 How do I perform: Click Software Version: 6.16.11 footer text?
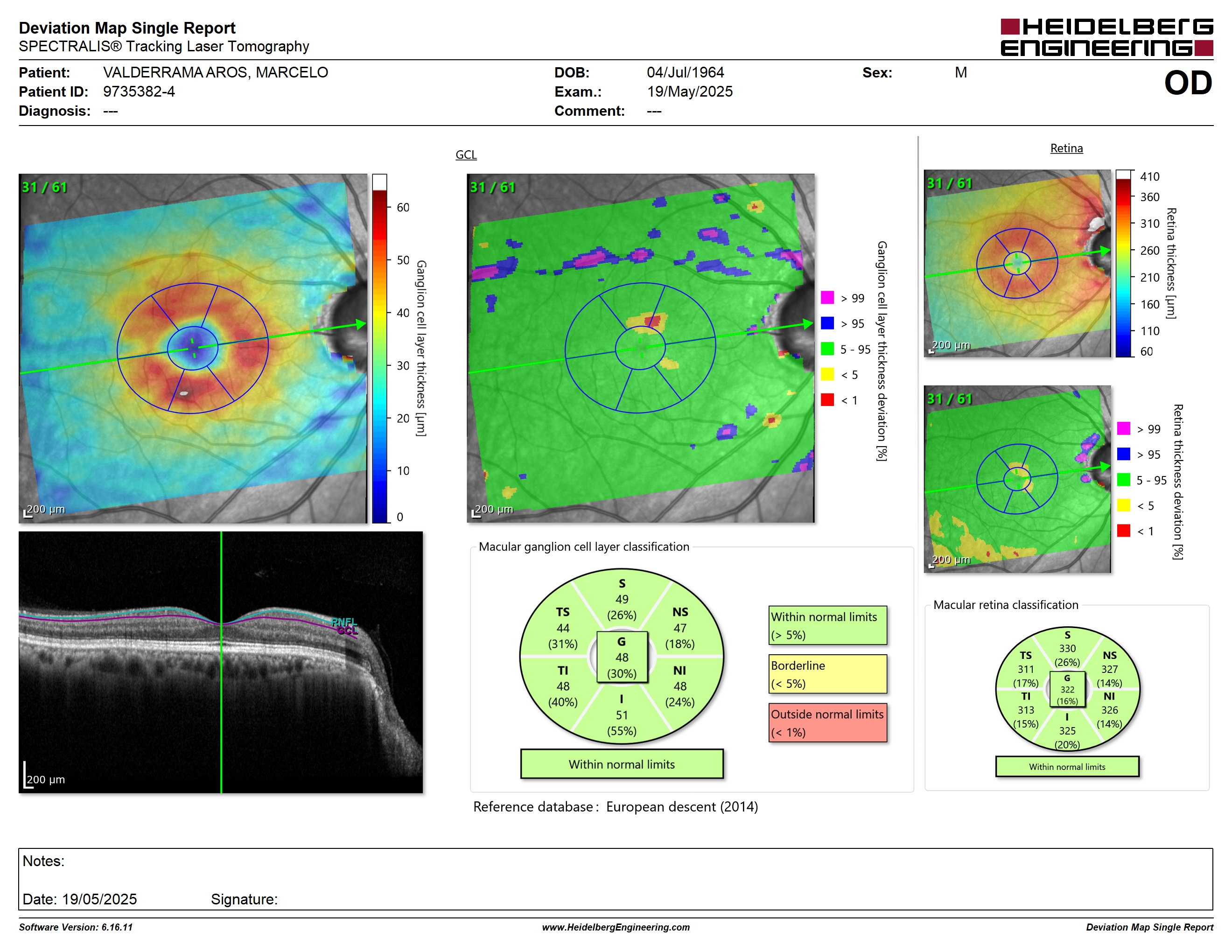(76, 927)
